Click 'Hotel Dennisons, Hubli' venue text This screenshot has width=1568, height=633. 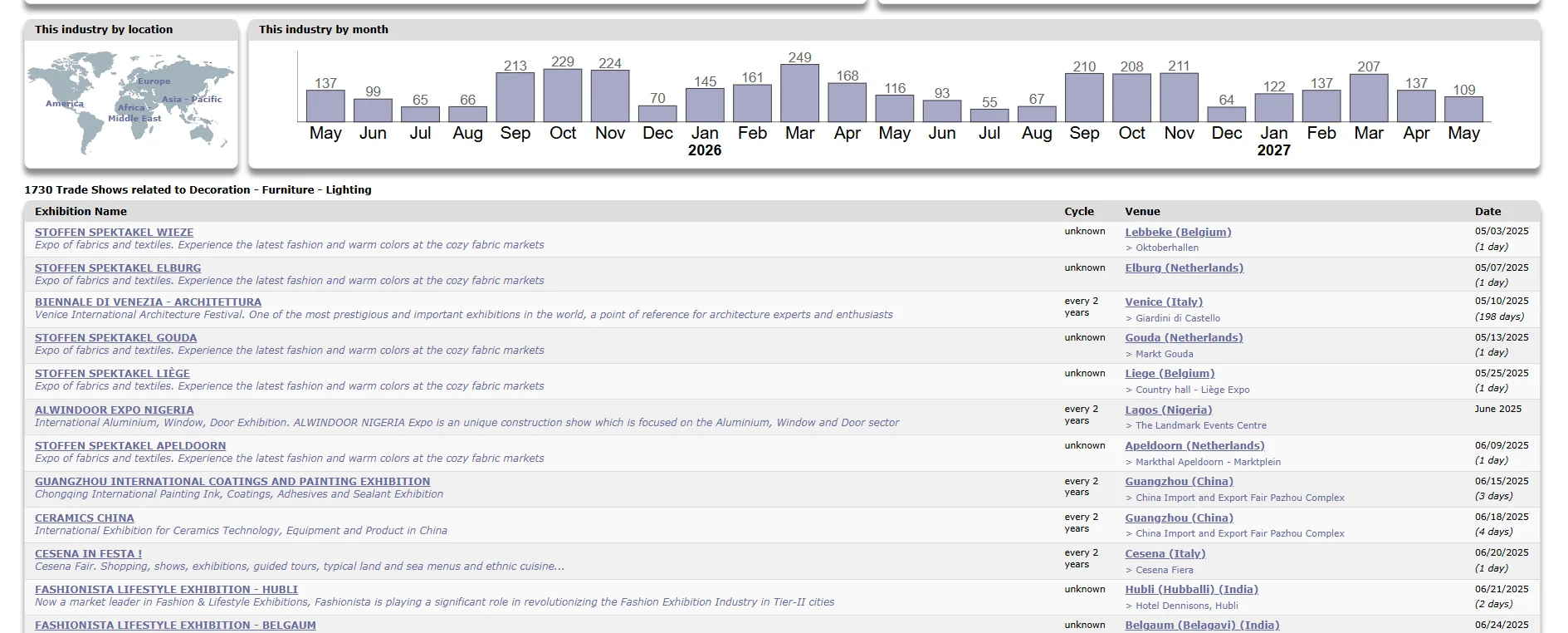1187,606
